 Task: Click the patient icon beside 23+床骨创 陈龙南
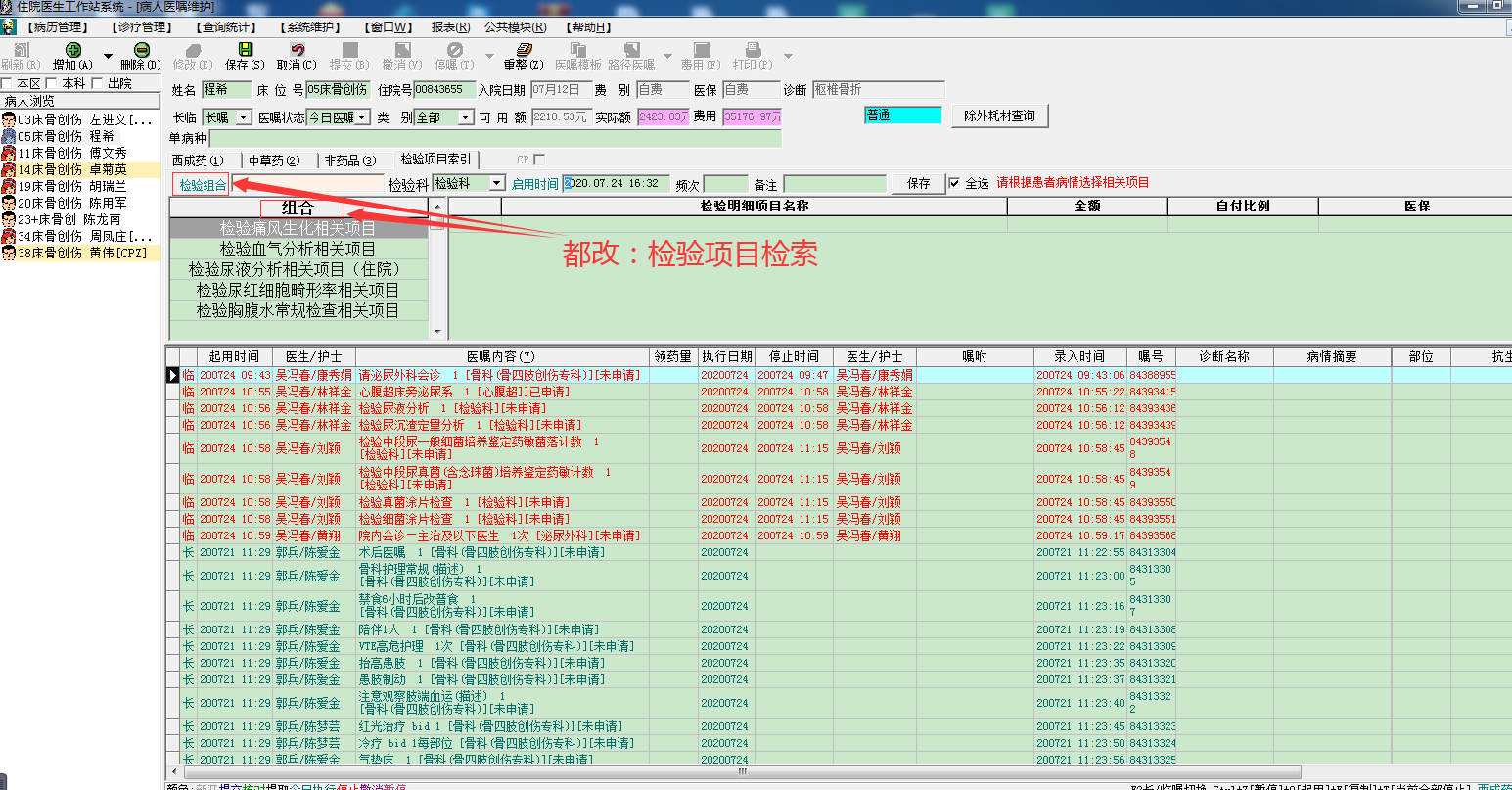(9, 219)
